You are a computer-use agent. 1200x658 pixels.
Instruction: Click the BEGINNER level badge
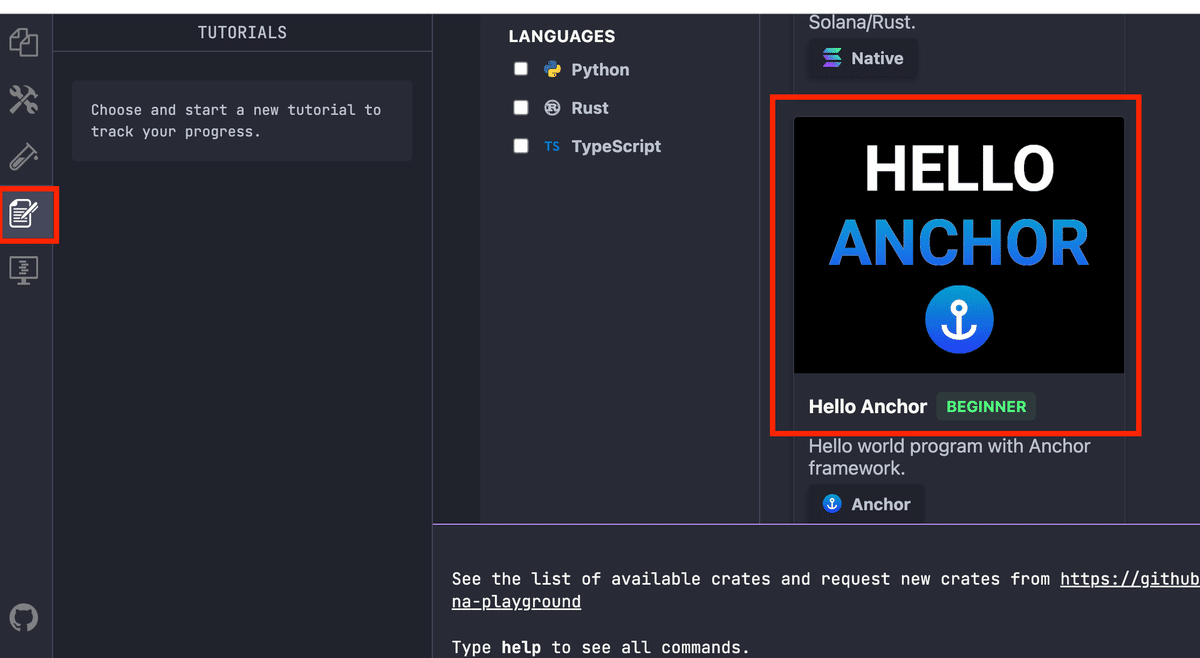(986, 406)
